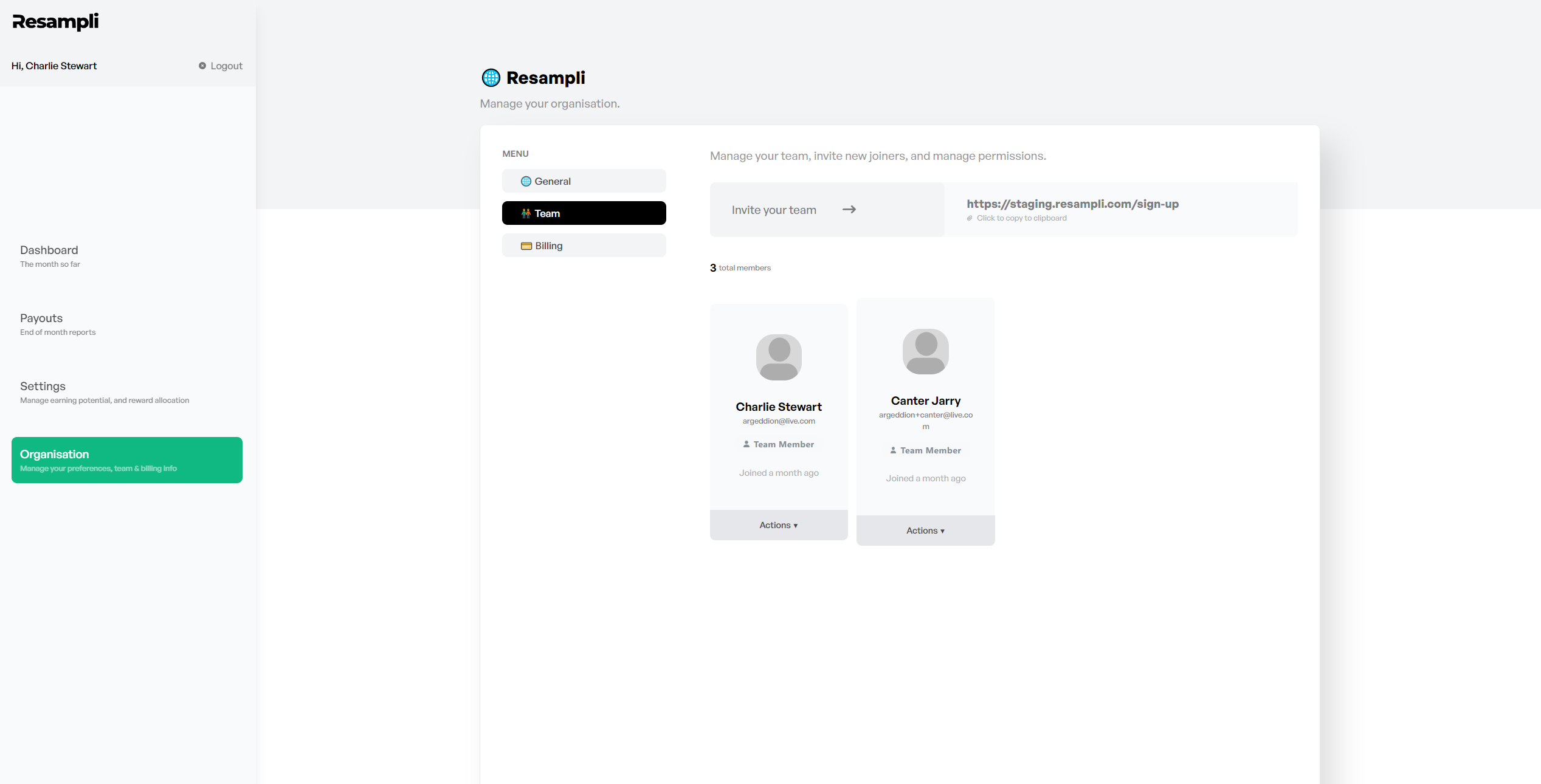Screen dimensions: 1541x784
Task: Go to the Settings sidebar item
Action: (x=127, y=392)
